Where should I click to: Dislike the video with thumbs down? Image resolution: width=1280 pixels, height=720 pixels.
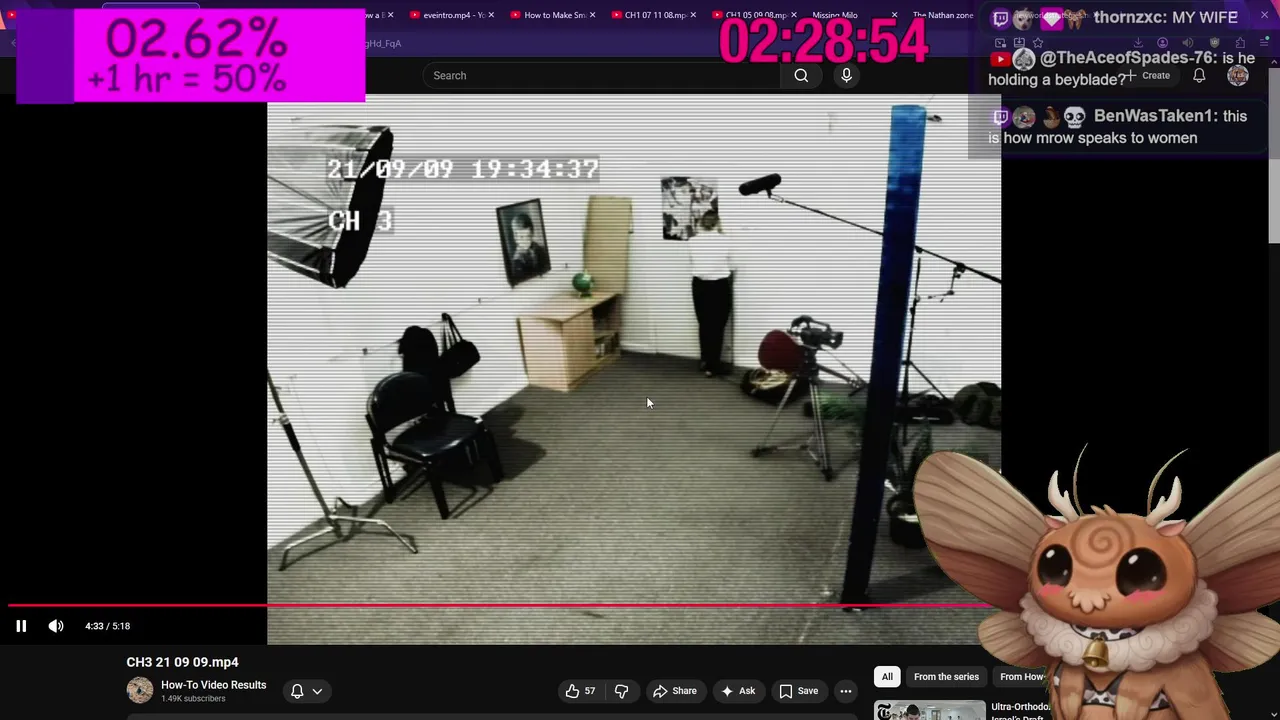coord(621,691)
